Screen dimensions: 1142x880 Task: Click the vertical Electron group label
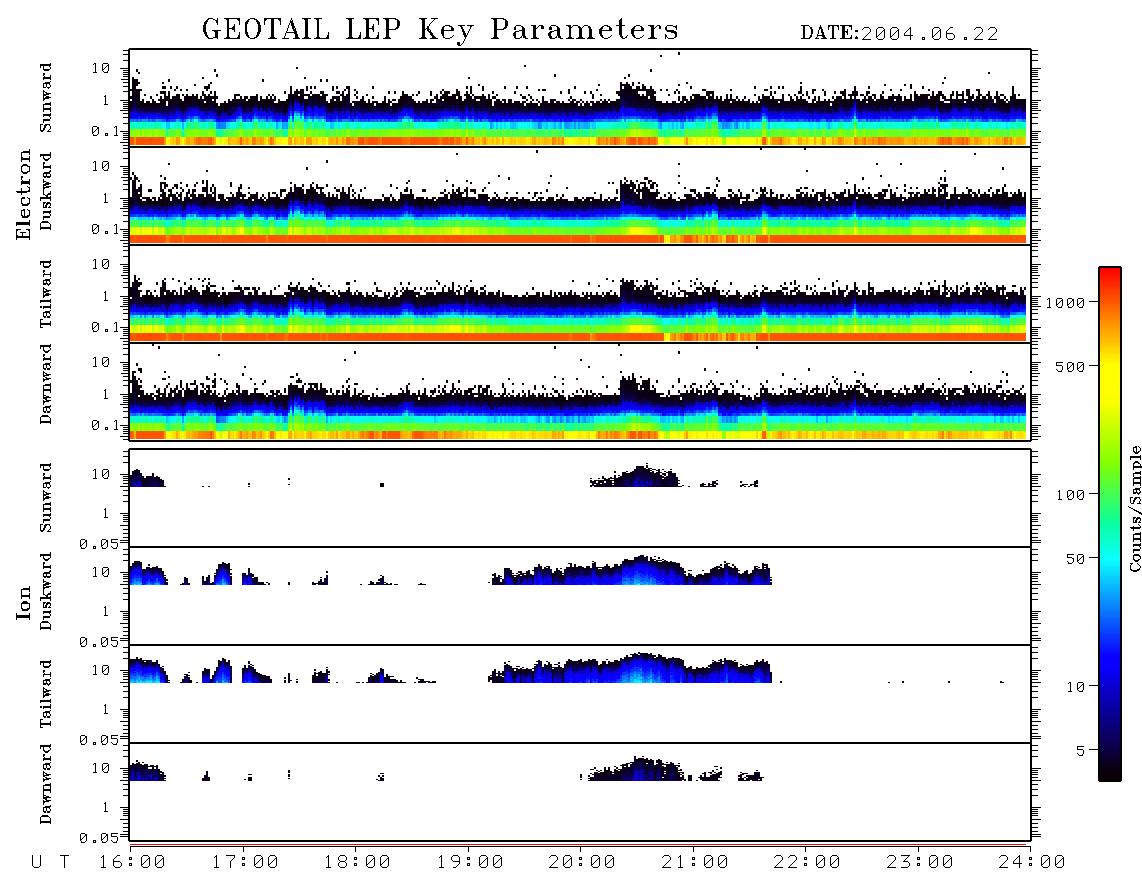(24, 195)
